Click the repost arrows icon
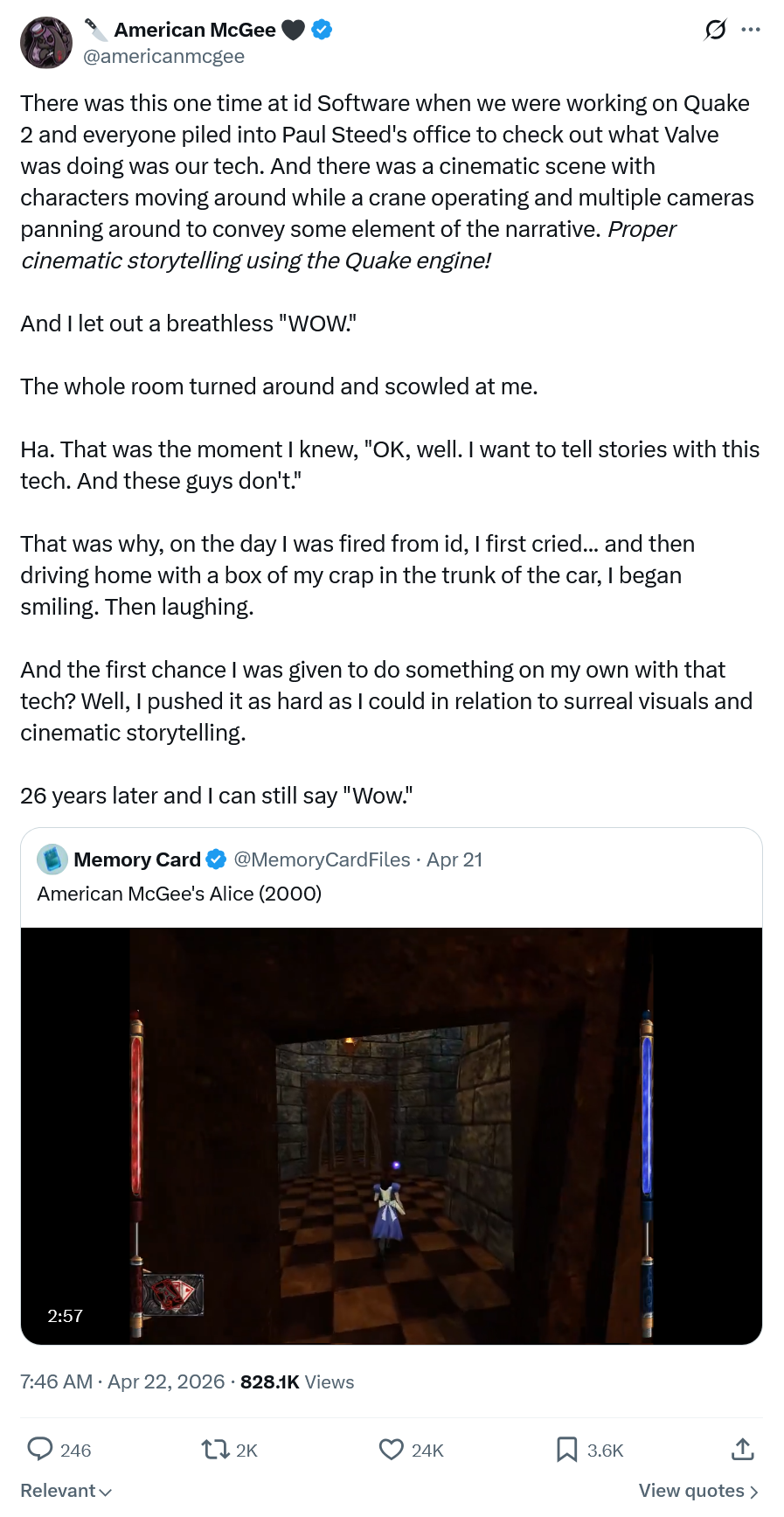The image size is (784, 1517). 215,1450
